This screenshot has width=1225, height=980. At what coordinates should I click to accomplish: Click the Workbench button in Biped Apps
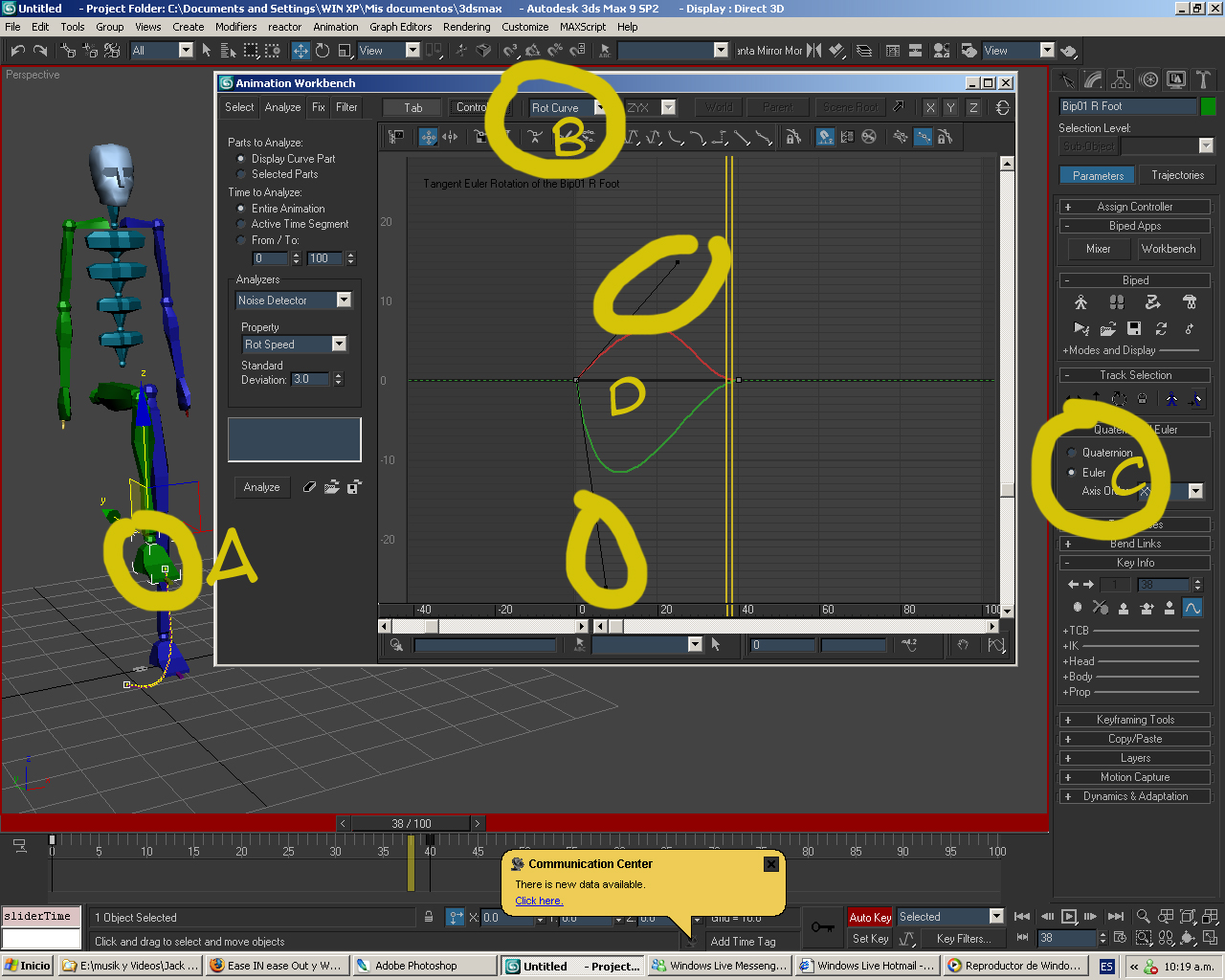(1169, 249)
